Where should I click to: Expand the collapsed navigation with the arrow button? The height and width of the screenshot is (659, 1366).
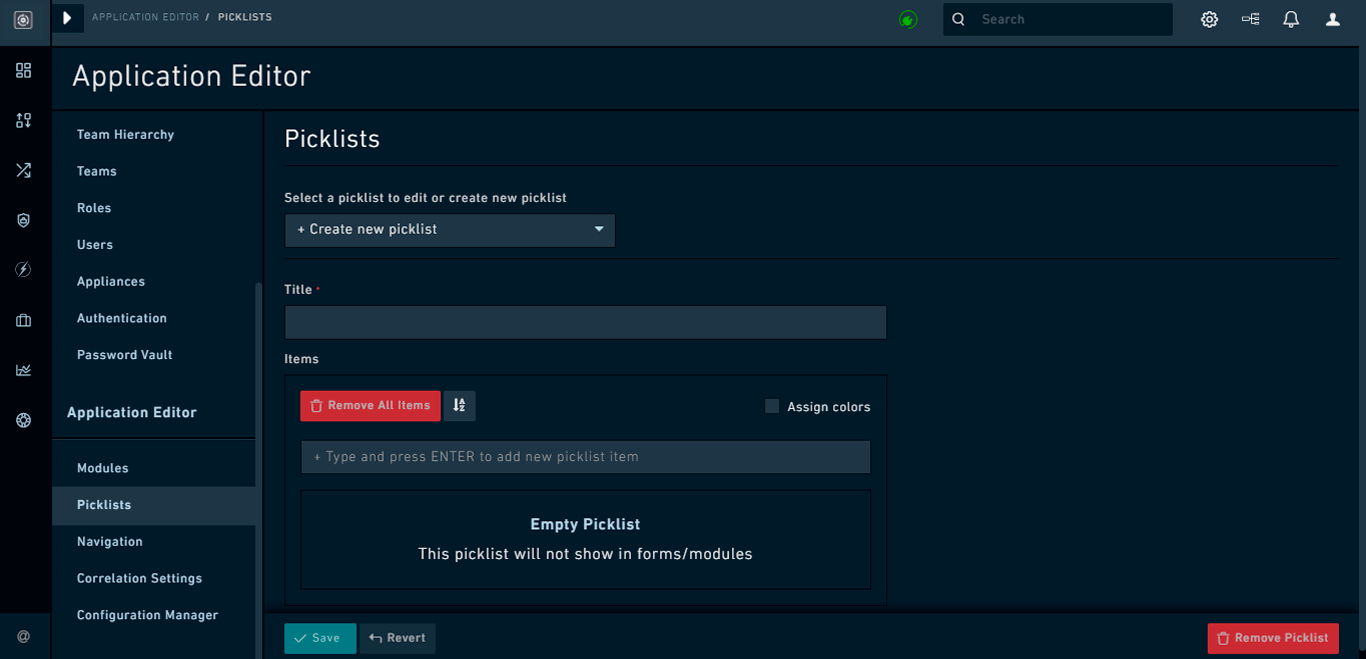pyautogui.click(x=67, y=17)
